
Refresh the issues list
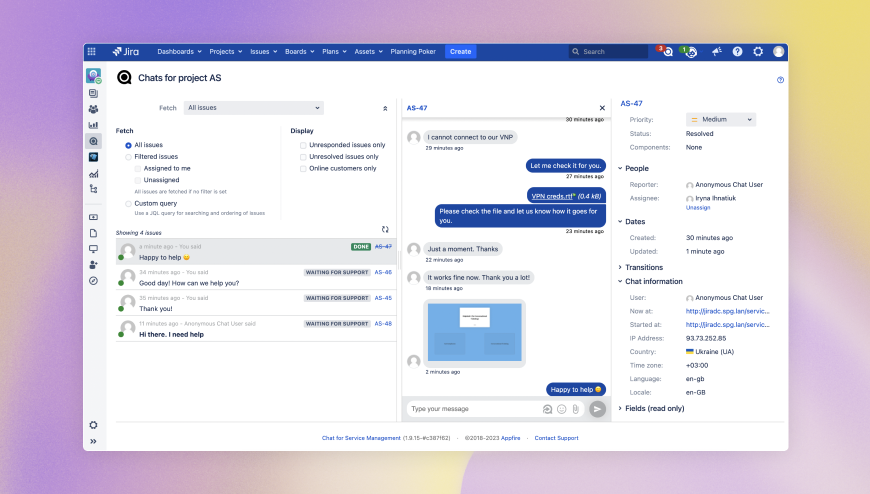point(385,229)
